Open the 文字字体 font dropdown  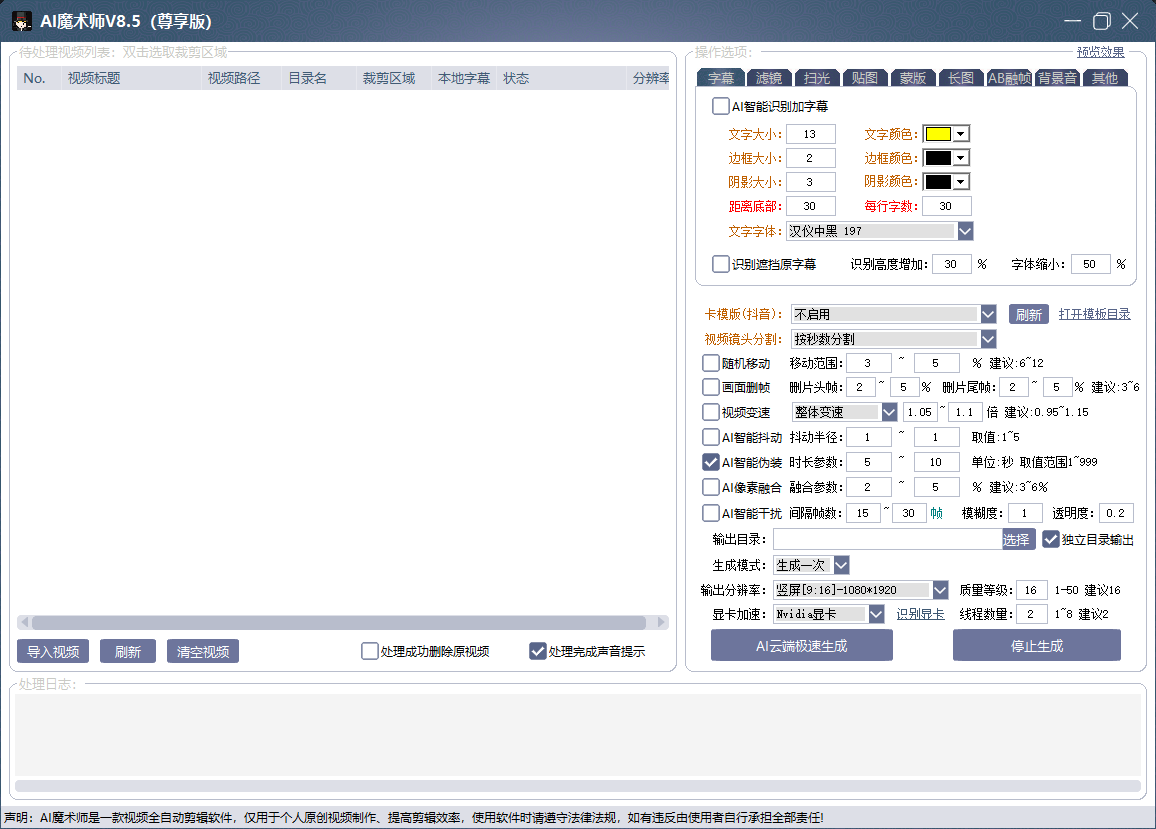(965, 231)
